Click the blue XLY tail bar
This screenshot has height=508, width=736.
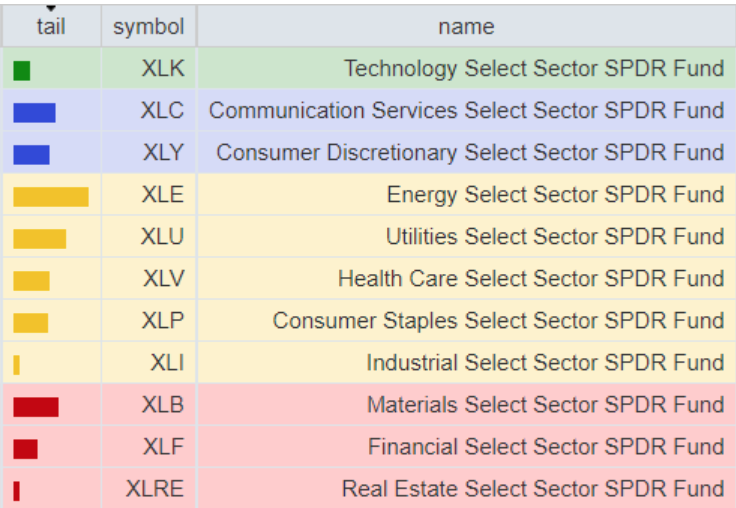tap(31, 154)
